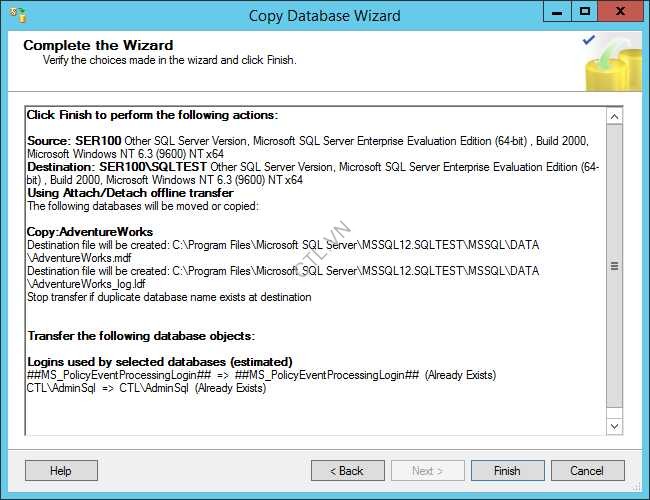Viewport: 650px width, 500px height.
Task: Go to previous step with Back button
Action: (347, 470)
